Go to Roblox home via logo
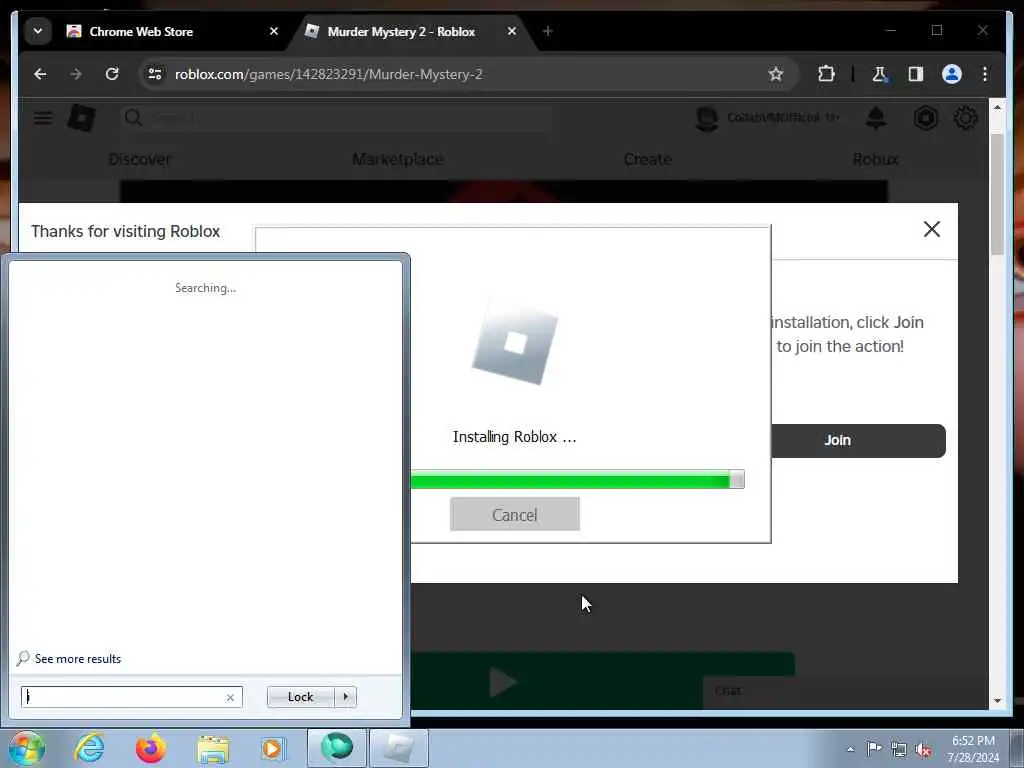 click(82, 118)
